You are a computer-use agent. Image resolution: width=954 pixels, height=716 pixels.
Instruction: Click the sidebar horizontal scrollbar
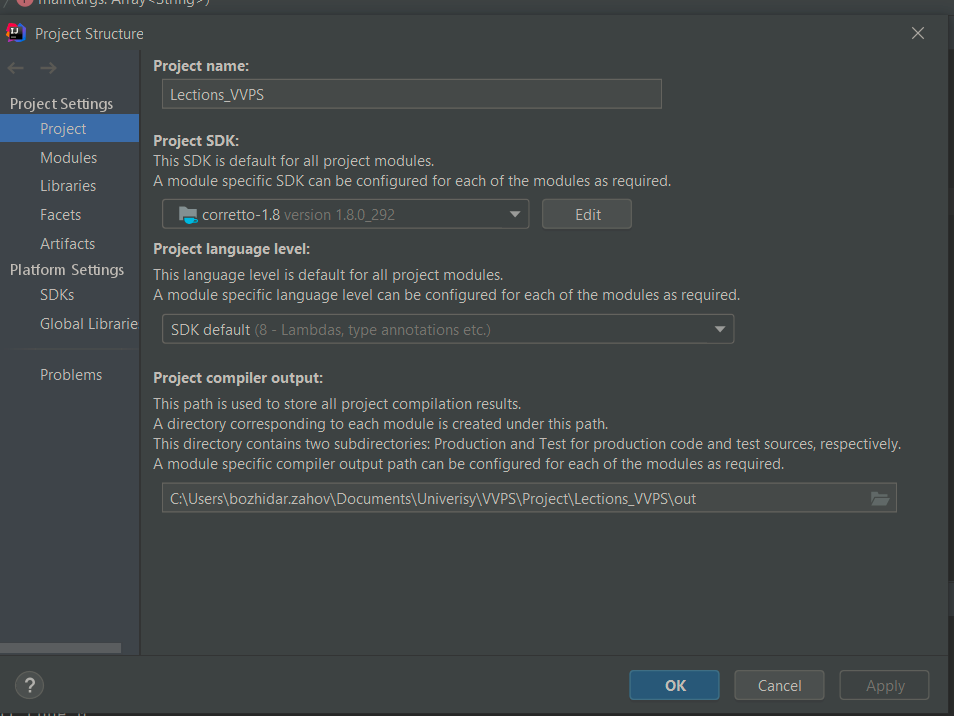pyautogui.click(x=60, y=648)
